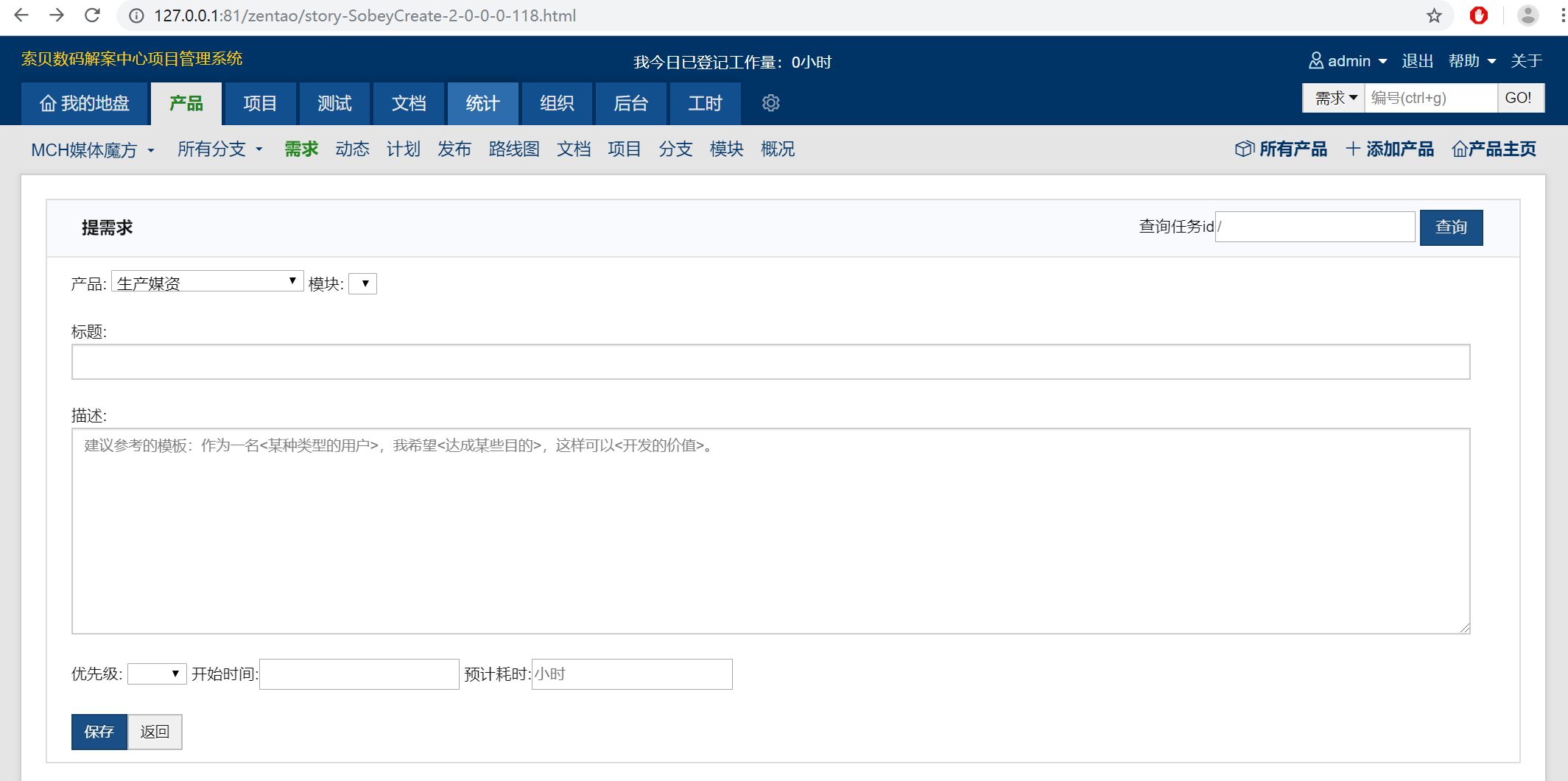Viewport: 1568px width, 781px height.
Task: Switch to the 产品 tab
Action: [x=186, y=104]
